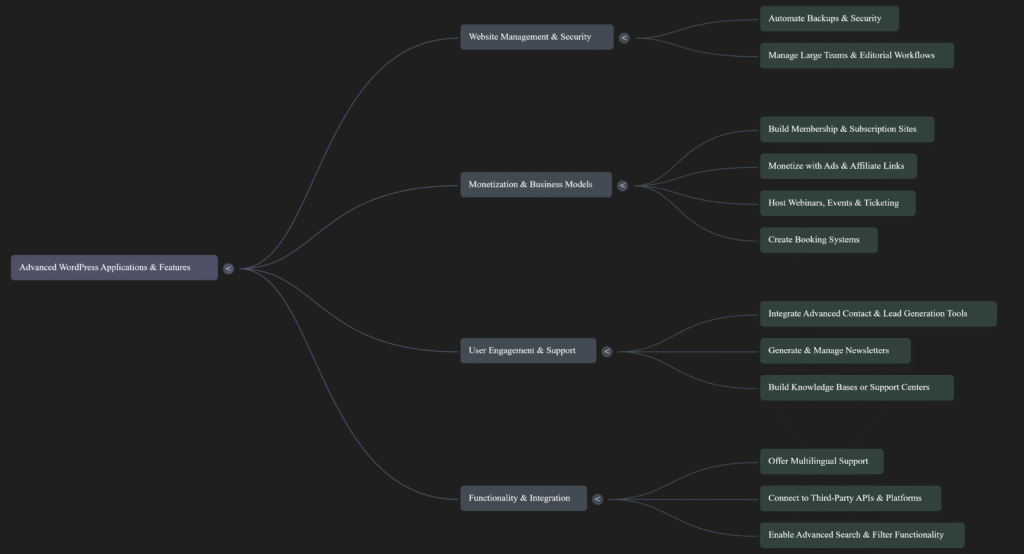Select the Website Management & Security node
This screenshot has height=554, width=1024.
coord(537,37)
